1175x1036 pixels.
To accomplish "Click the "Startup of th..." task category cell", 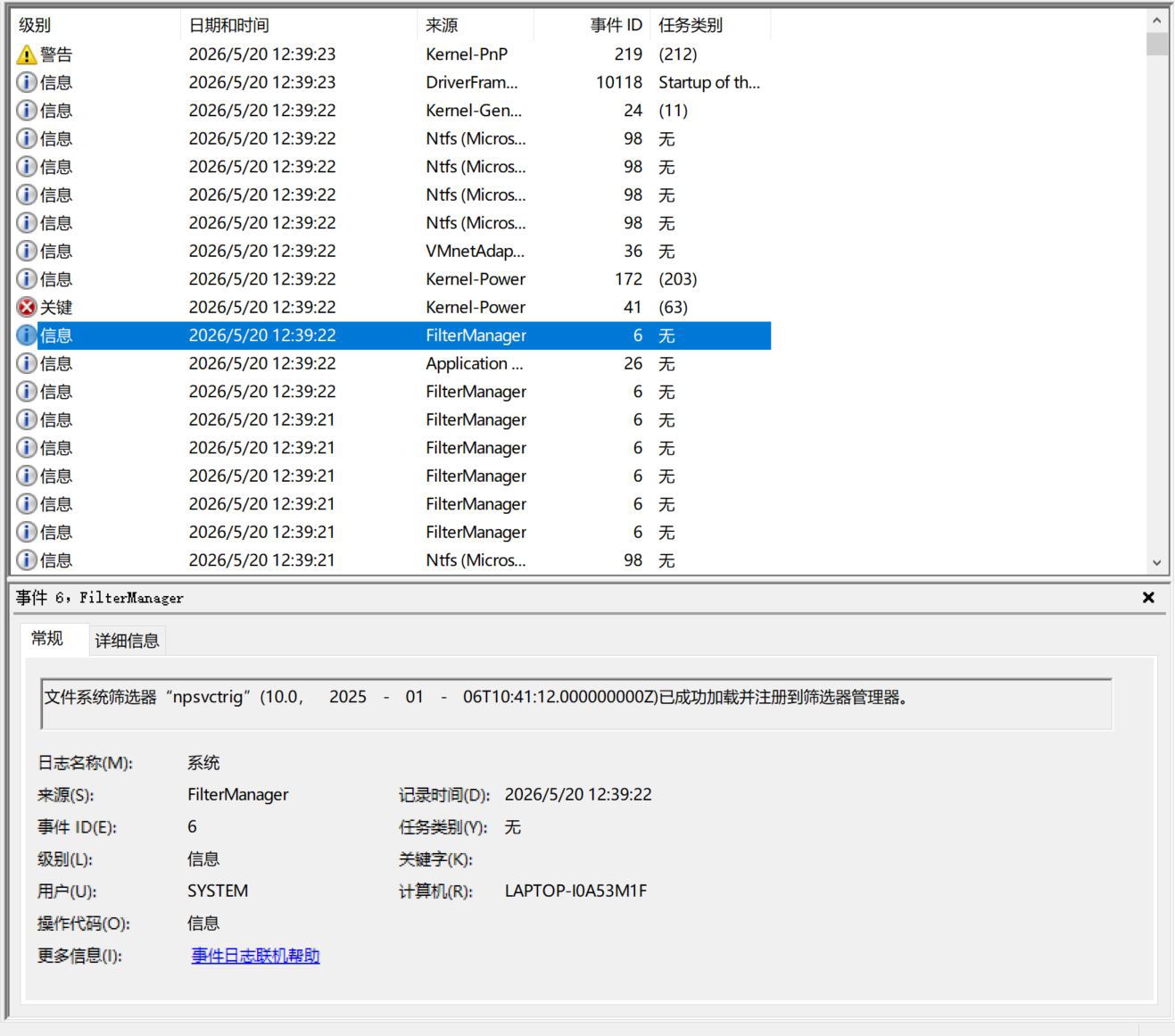I will tap(709, 82).
